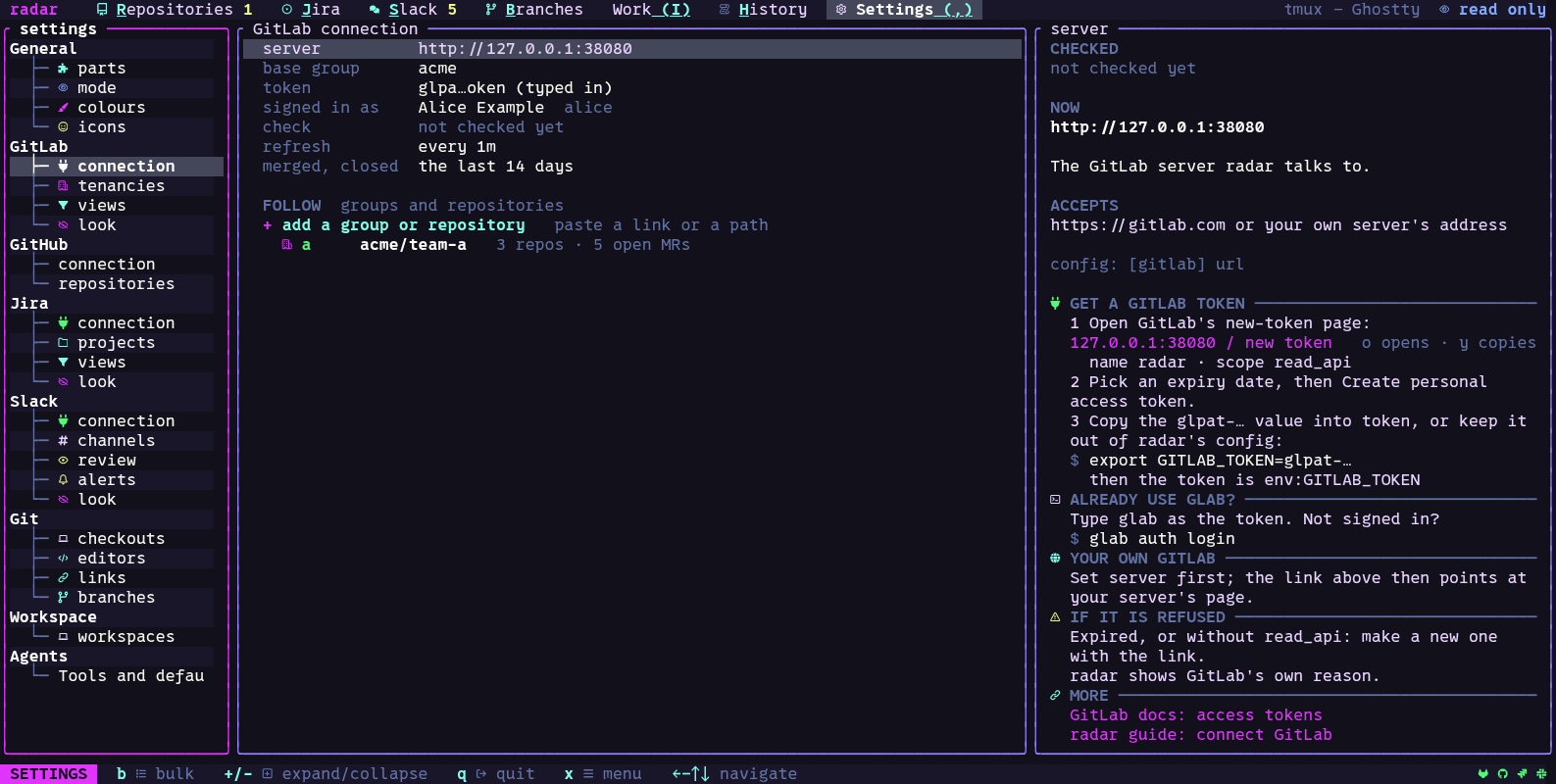The image size is (1556, 784).
Task: Click the tenancies icon under GitLab
Action: click(63, 186)
